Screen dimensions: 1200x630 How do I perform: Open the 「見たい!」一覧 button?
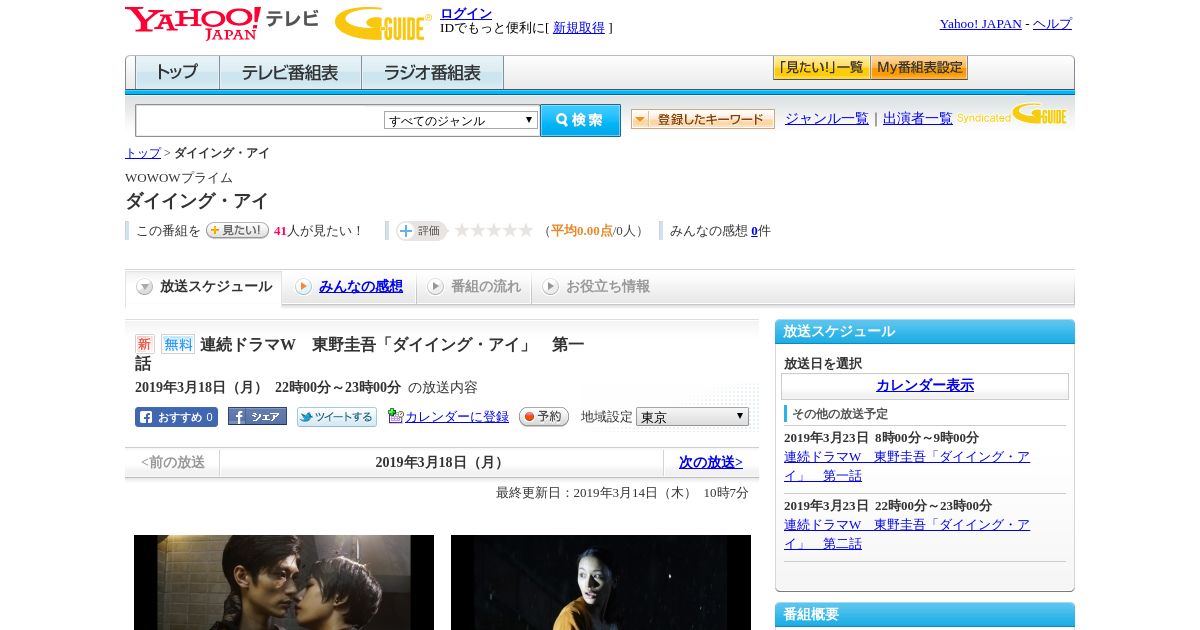click(x=821, y=68)
